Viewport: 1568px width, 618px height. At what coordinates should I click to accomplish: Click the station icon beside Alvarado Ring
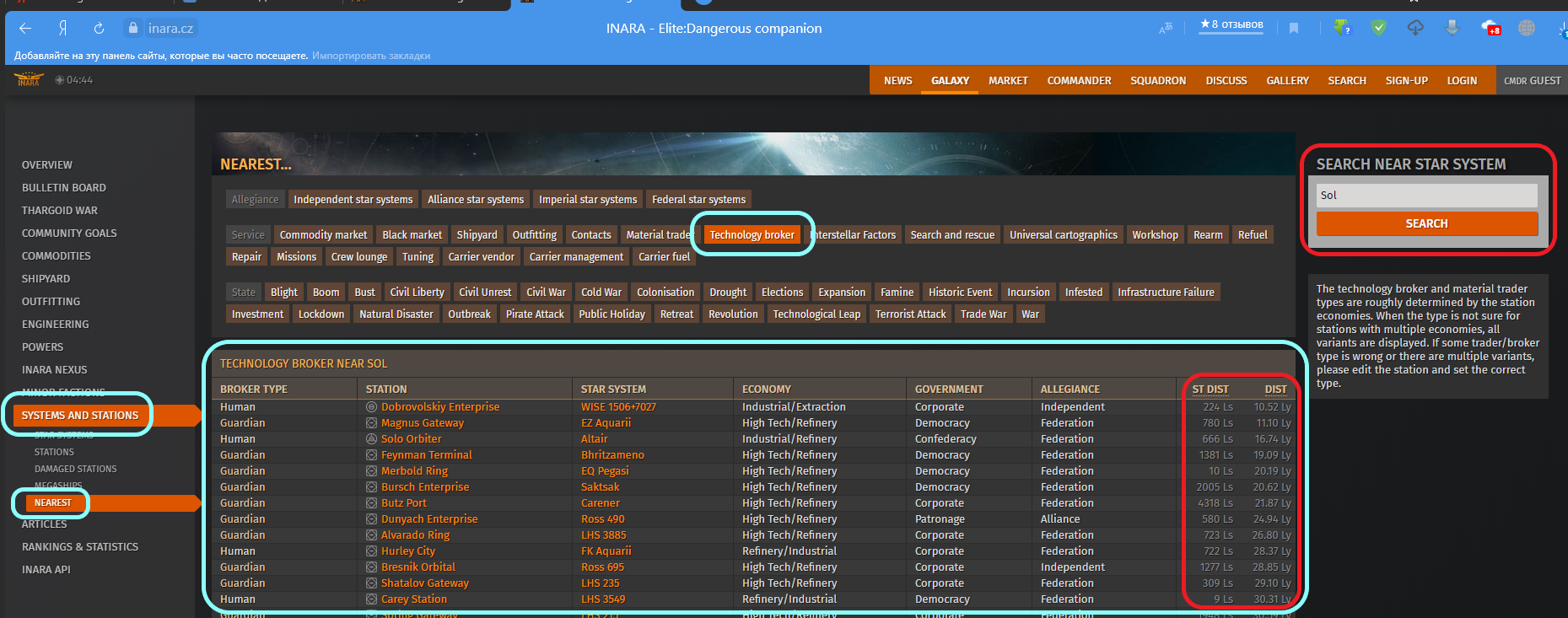(371, 535)
